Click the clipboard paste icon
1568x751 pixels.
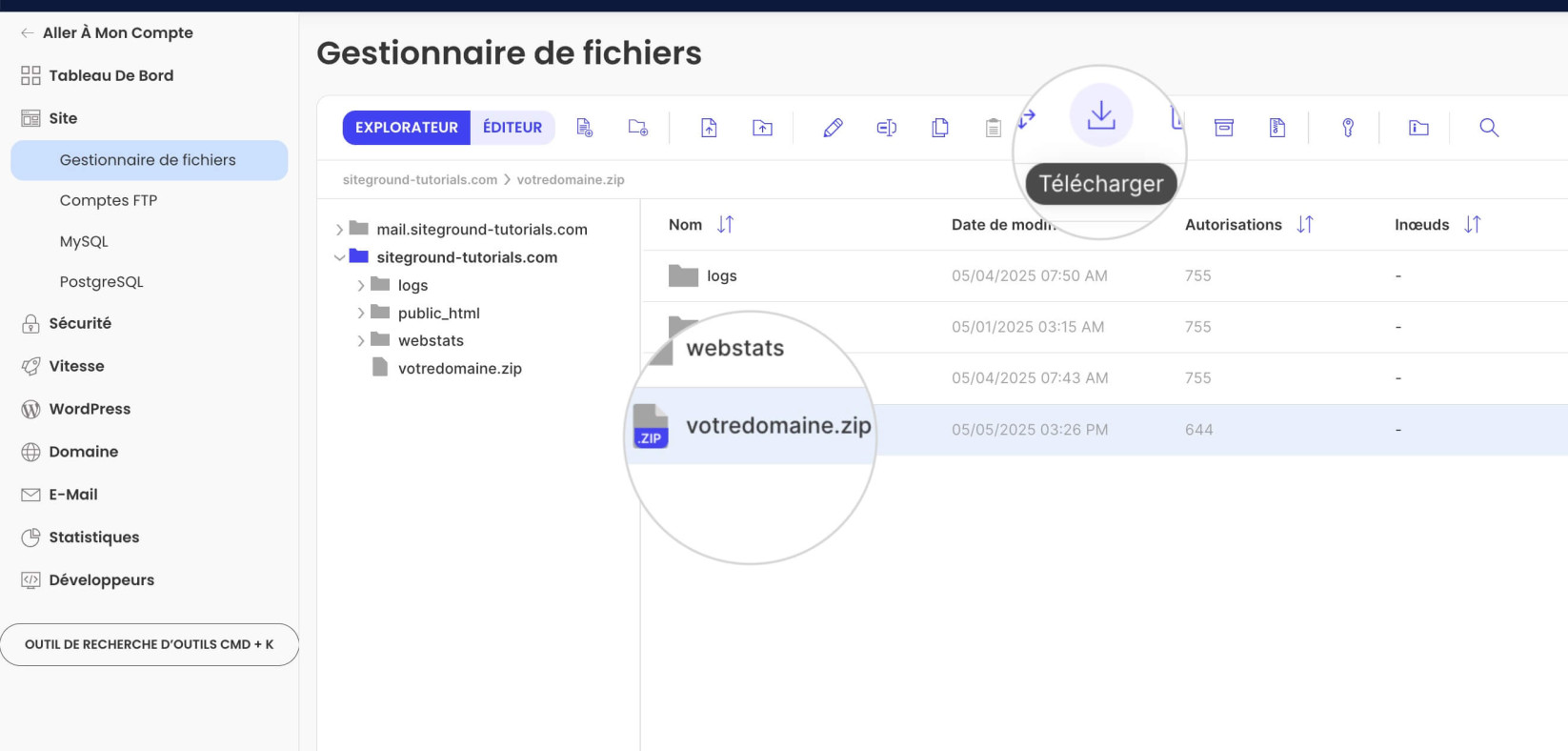tap(993, 128)
